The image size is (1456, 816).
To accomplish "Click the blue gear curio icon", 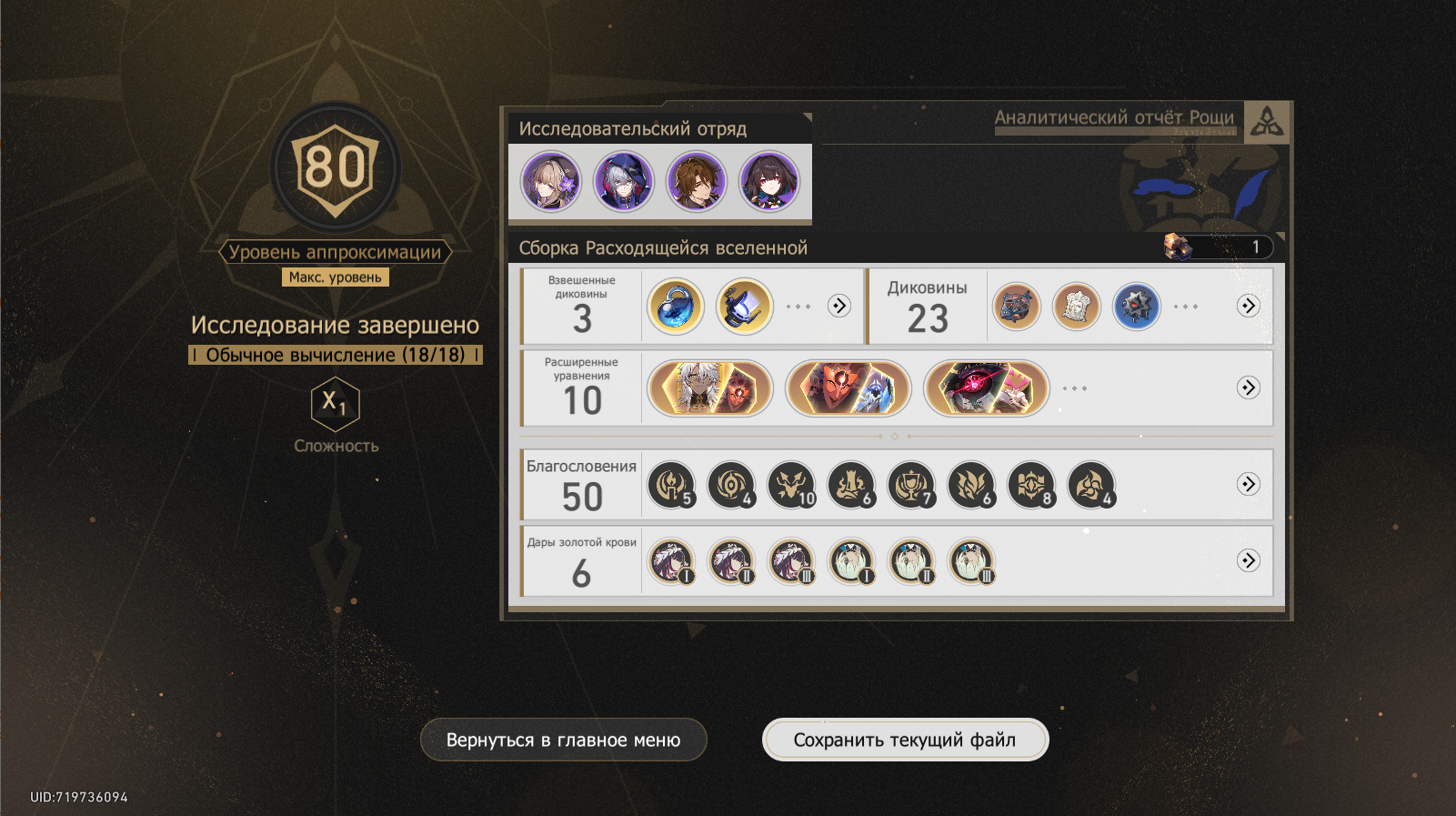I will coord(1137,307).
